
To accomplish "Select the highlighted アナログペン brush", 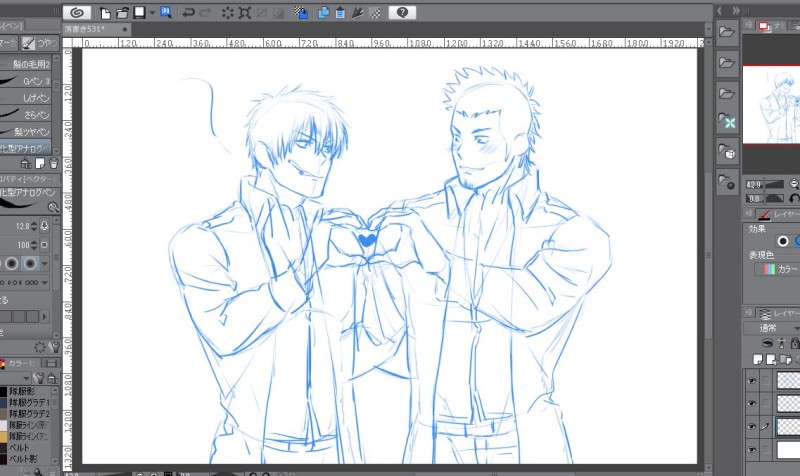I will click(26, 148).
